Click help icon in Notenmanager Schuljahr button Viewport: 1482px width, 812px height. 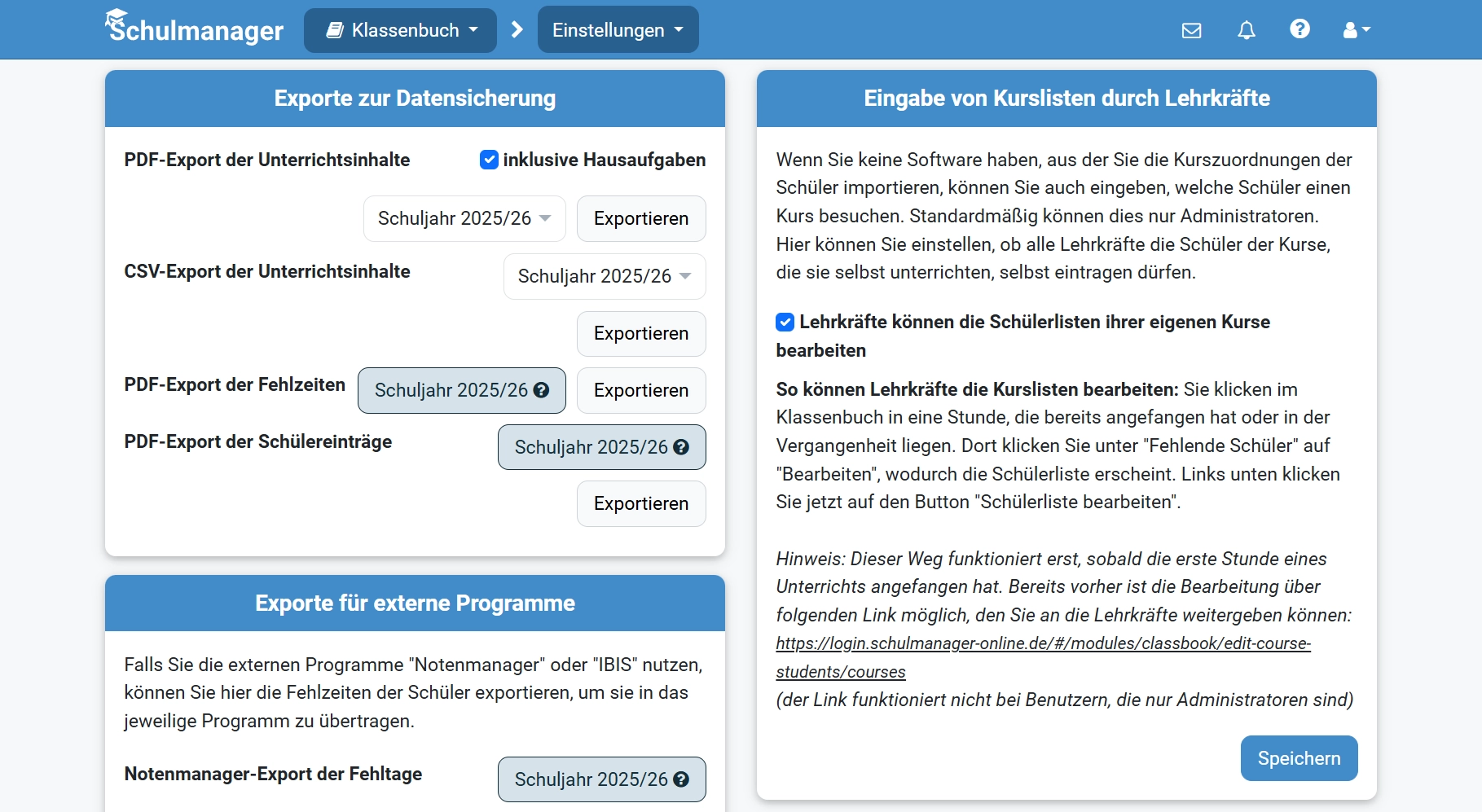[x=681, y=779]
